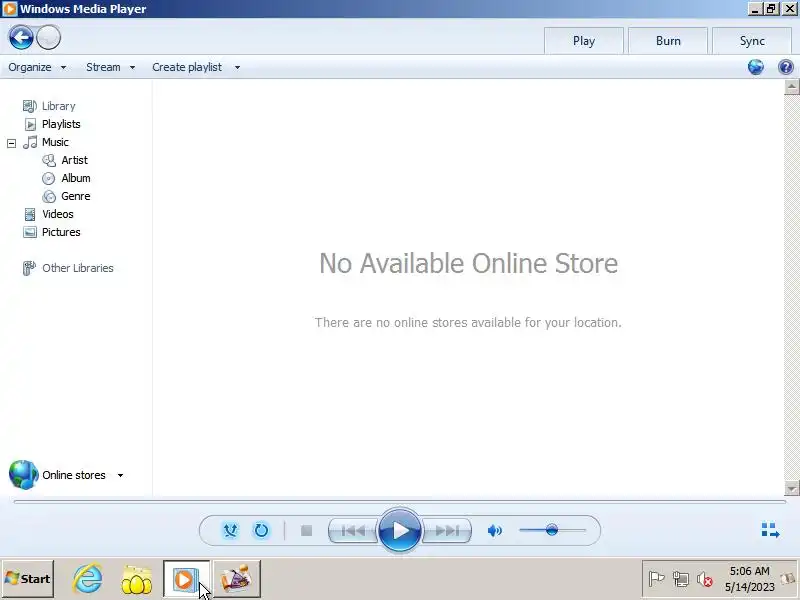
Task: Switch to the Play tab
Action: point(584,41)
